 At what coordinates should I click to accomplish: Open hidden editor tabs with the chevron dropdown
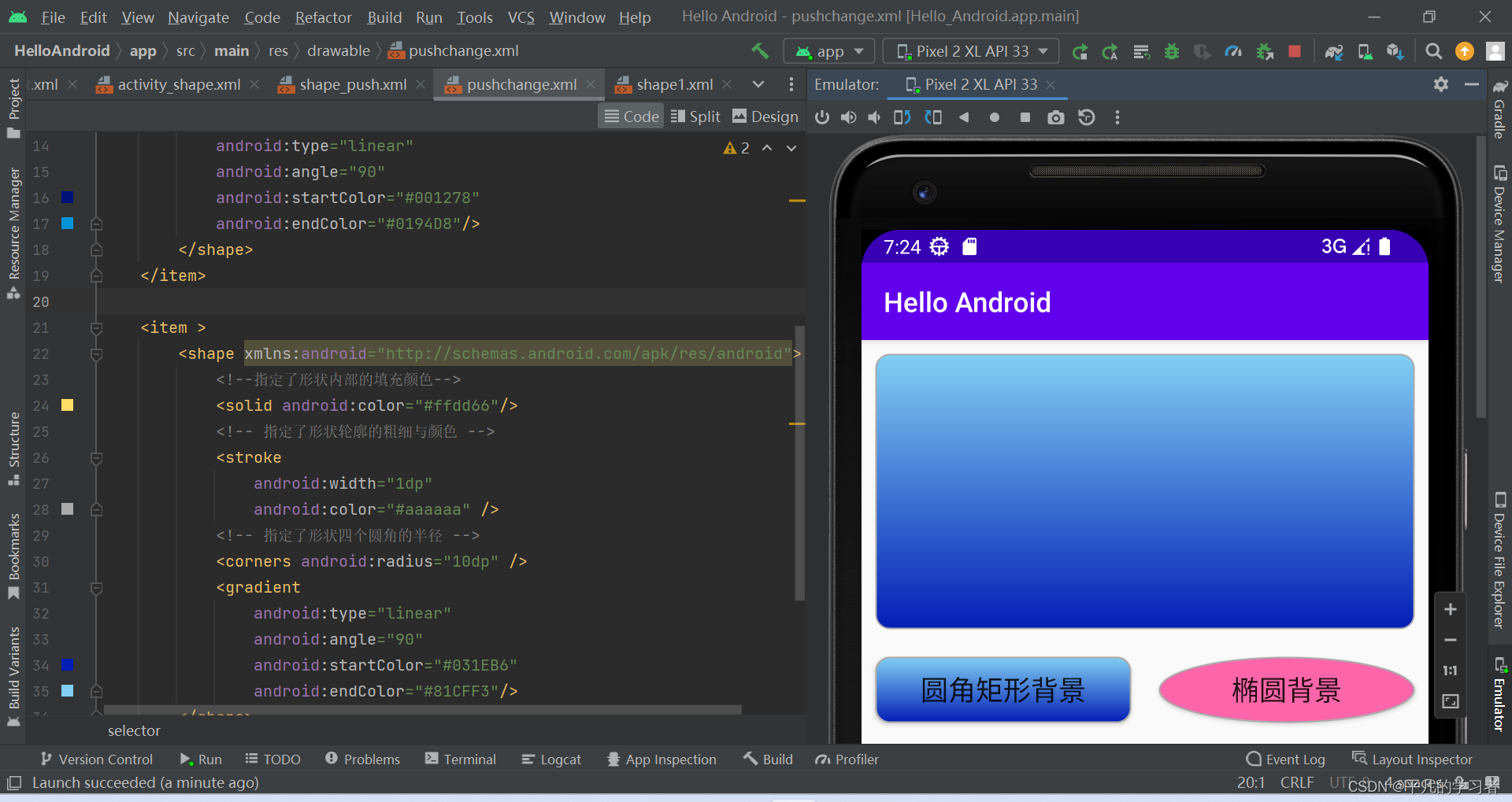point(758,84)
